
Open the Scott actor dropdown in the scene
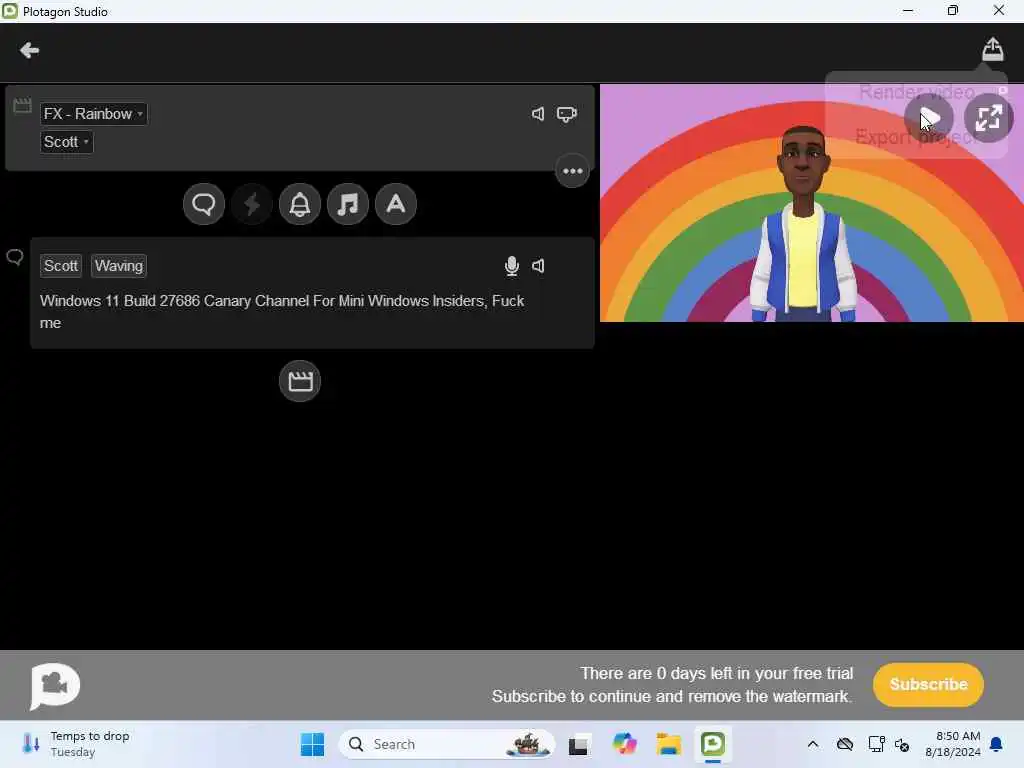(x=67, y=142)
